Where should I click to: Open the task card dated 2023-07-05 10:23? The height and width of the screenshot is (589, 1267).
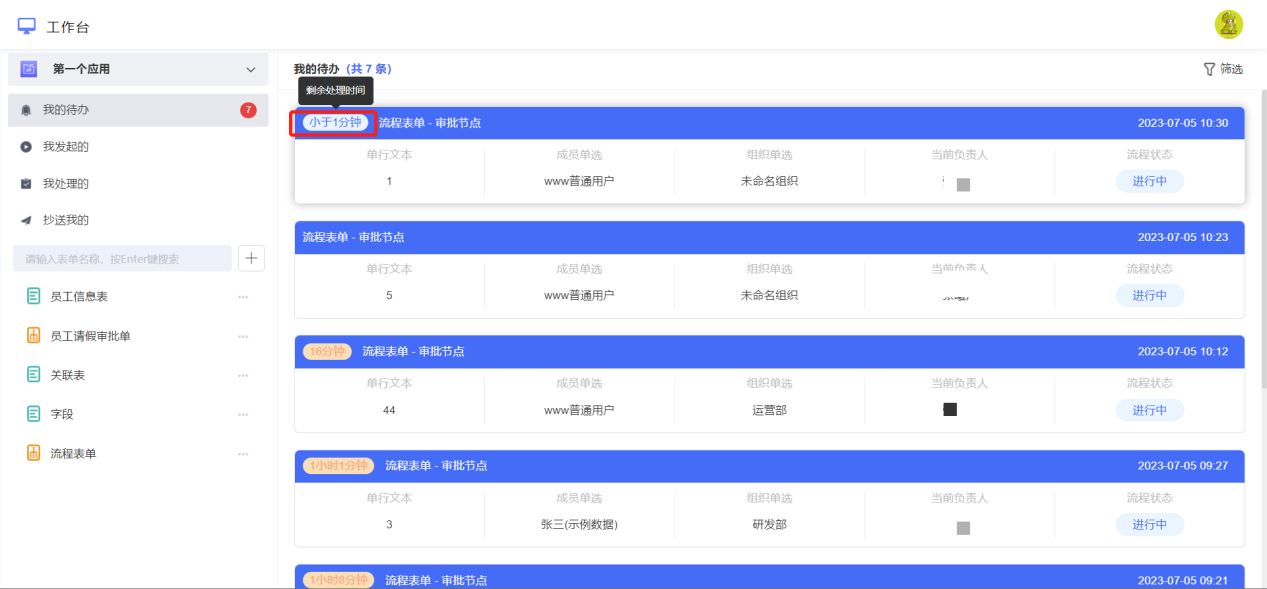click(x=769, y=270)
